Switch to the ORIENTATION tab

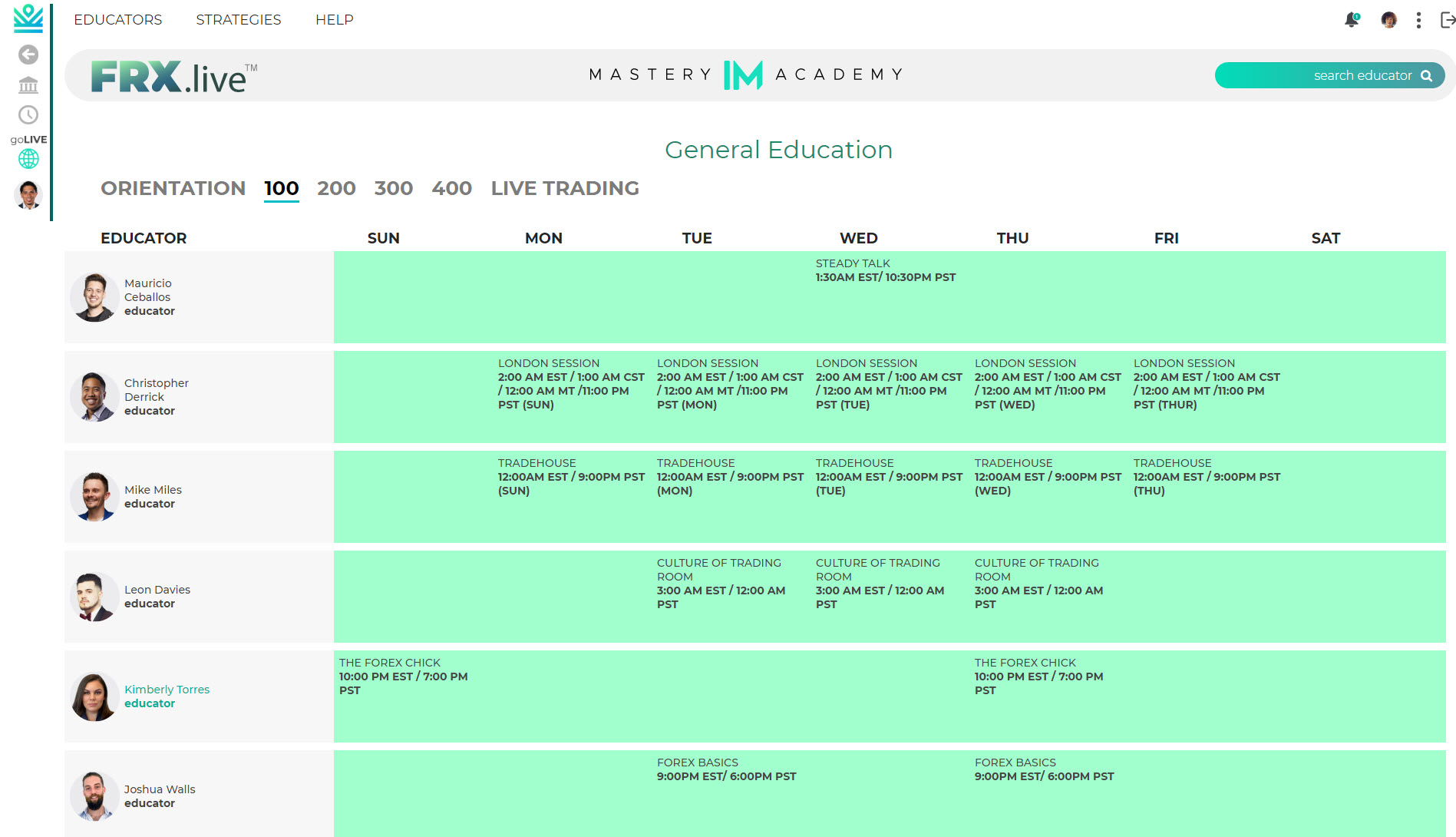[173, 188]
